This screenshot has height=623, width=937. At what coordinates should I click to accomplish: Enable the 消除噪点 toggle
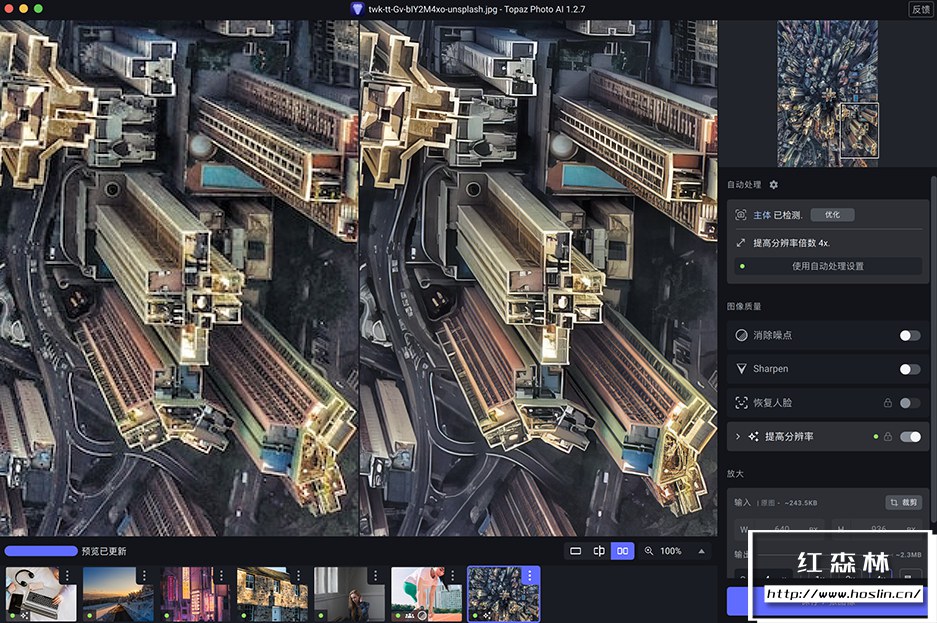pyautogui.click(x=910, y=336)
